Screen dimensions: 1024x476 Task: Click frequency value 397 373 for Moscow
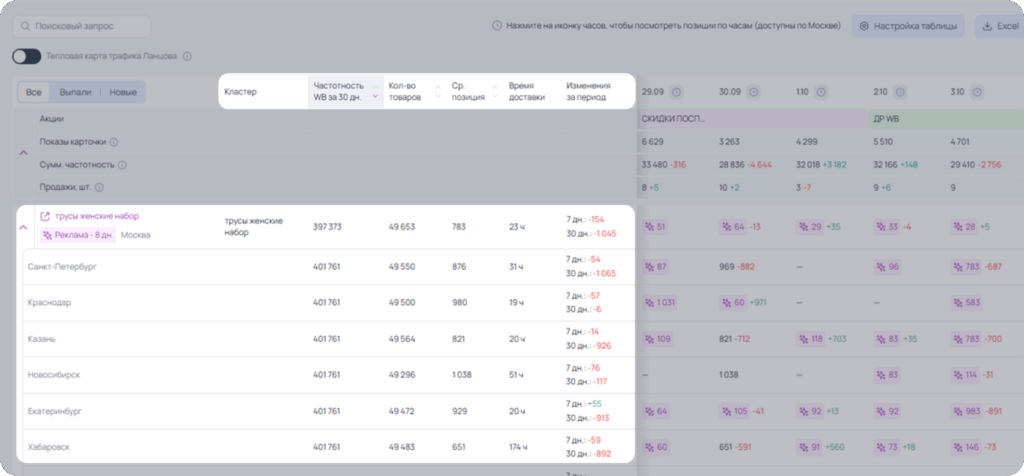(327, 227)
